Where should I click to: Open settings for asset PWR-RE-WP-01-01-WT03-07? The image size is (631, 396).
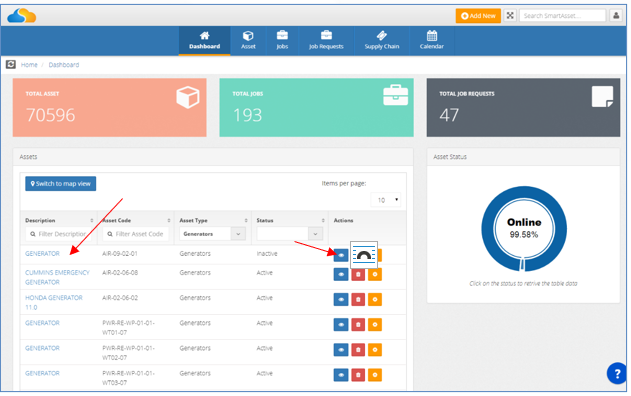(375, 375)
